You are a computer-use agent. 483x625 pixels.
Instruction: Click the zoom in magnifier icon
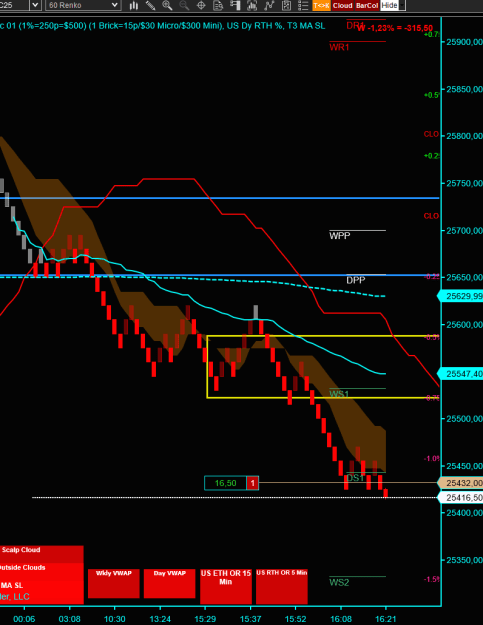click(x=167, y=5)
